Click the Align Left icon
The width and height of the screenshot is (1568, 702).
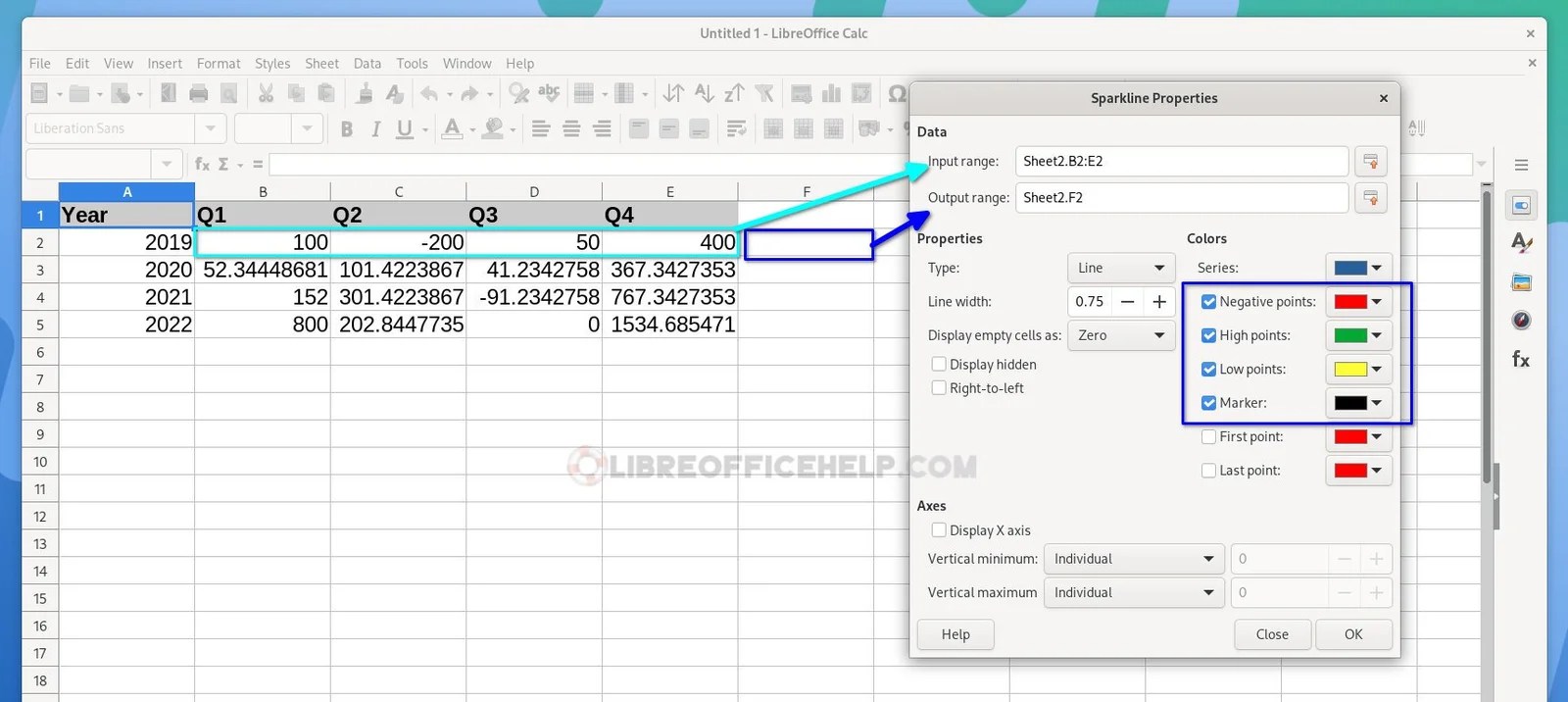point(541,128)
